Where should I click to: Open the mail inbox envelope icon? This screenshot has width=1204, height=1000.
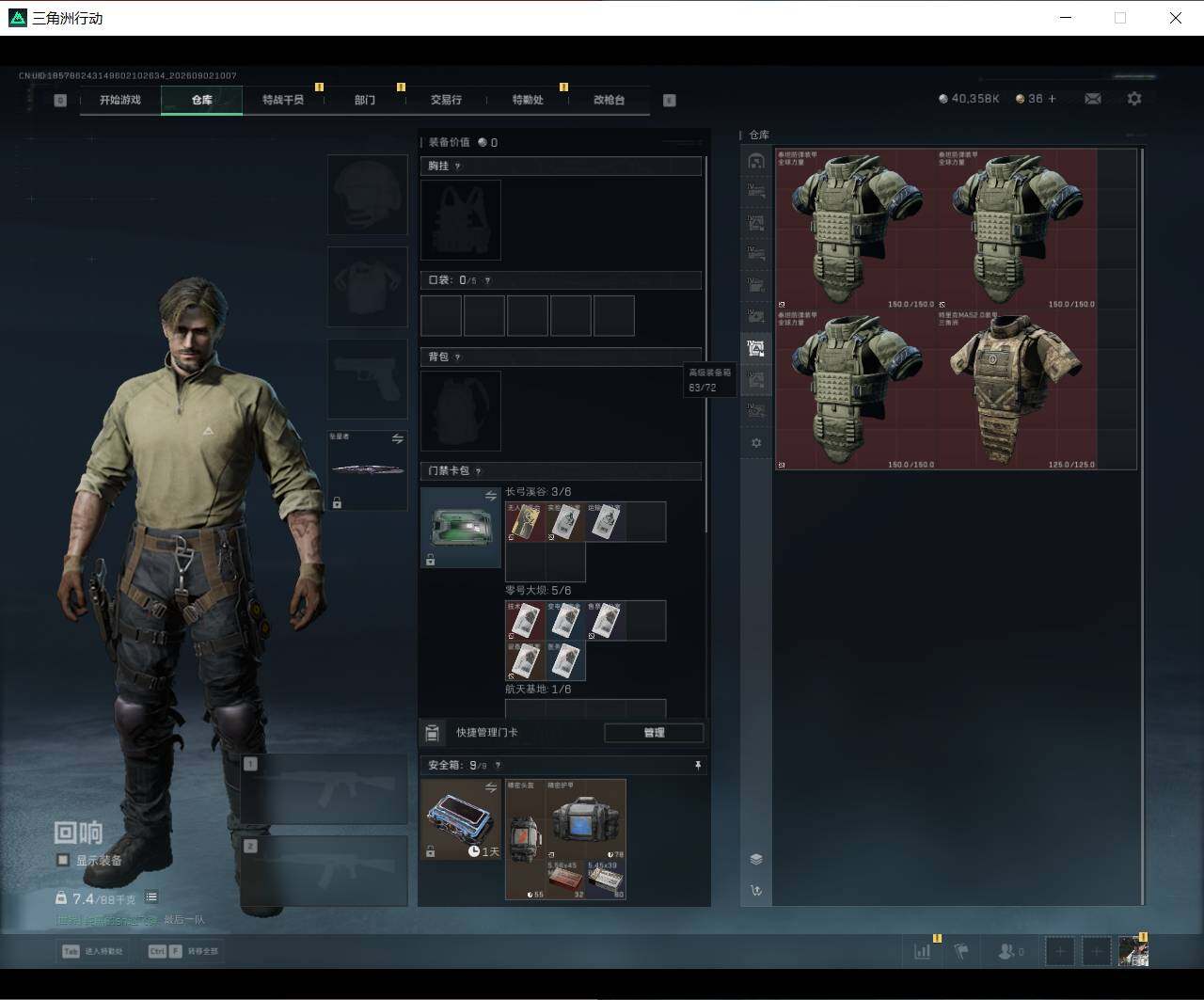[1093, 99]
